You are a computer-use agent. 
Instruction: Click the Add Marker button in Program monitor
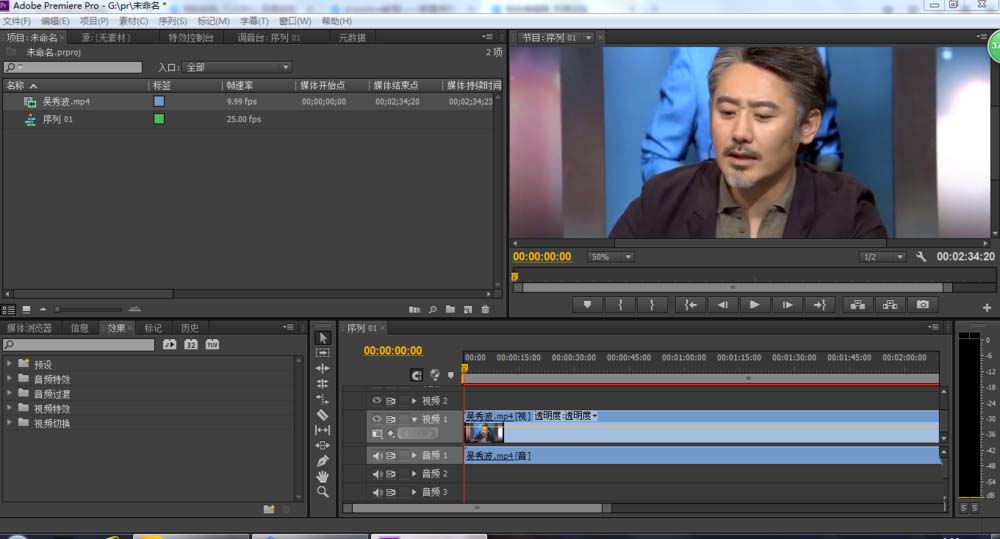(x=587, y=305)
